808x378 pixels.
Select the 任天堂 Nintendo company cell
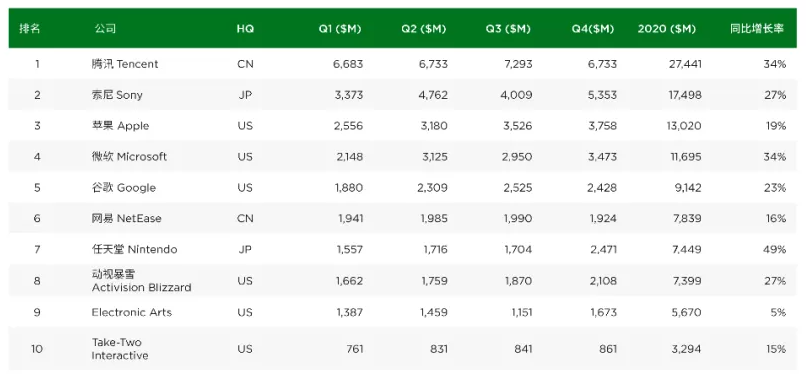coord(134,249)
